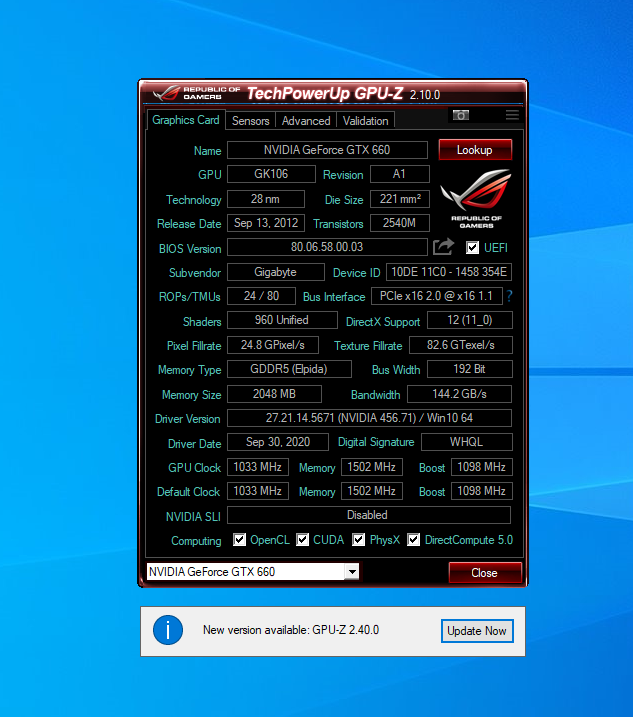Click the Memory Size value 2048 MB
This screenshot has width=633, height=717.
(274, 394)
